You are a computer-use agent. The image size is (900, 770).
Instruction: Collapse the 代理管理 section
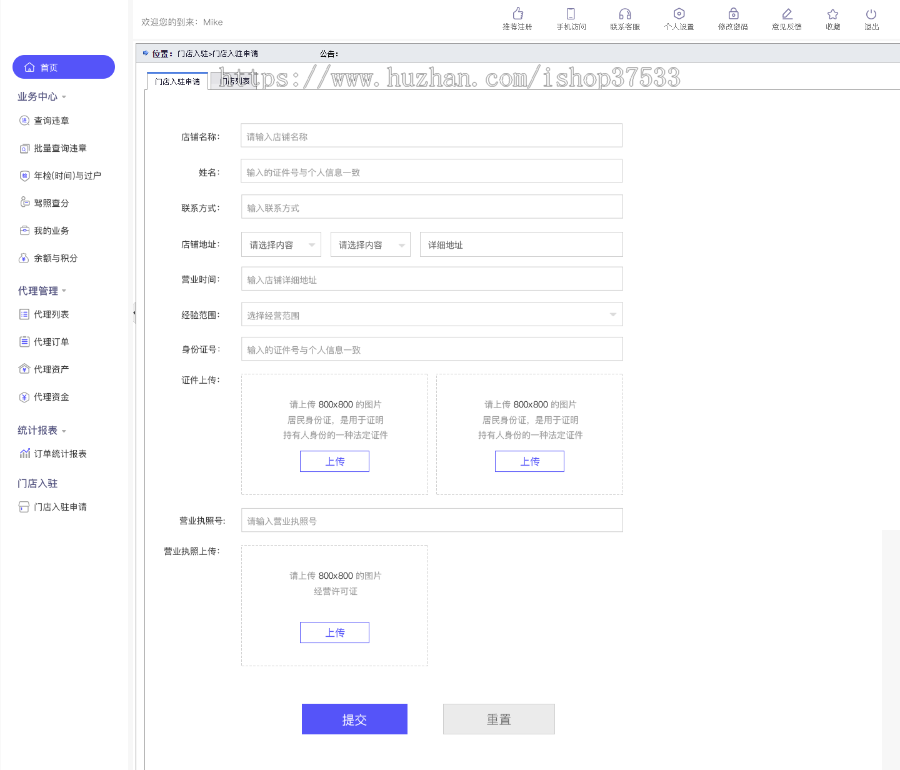[x=42, y=291]
